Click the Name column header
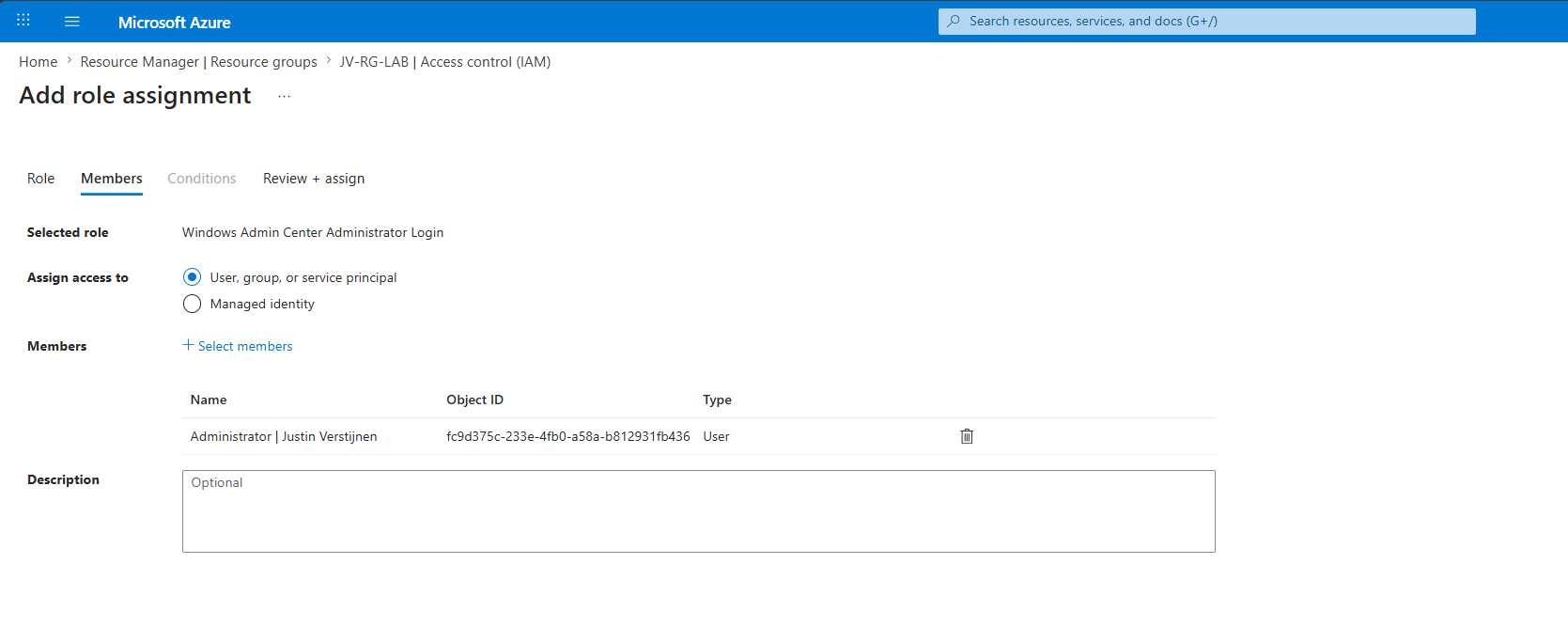This screenshot has width=1568, height=627. point(209,400)
